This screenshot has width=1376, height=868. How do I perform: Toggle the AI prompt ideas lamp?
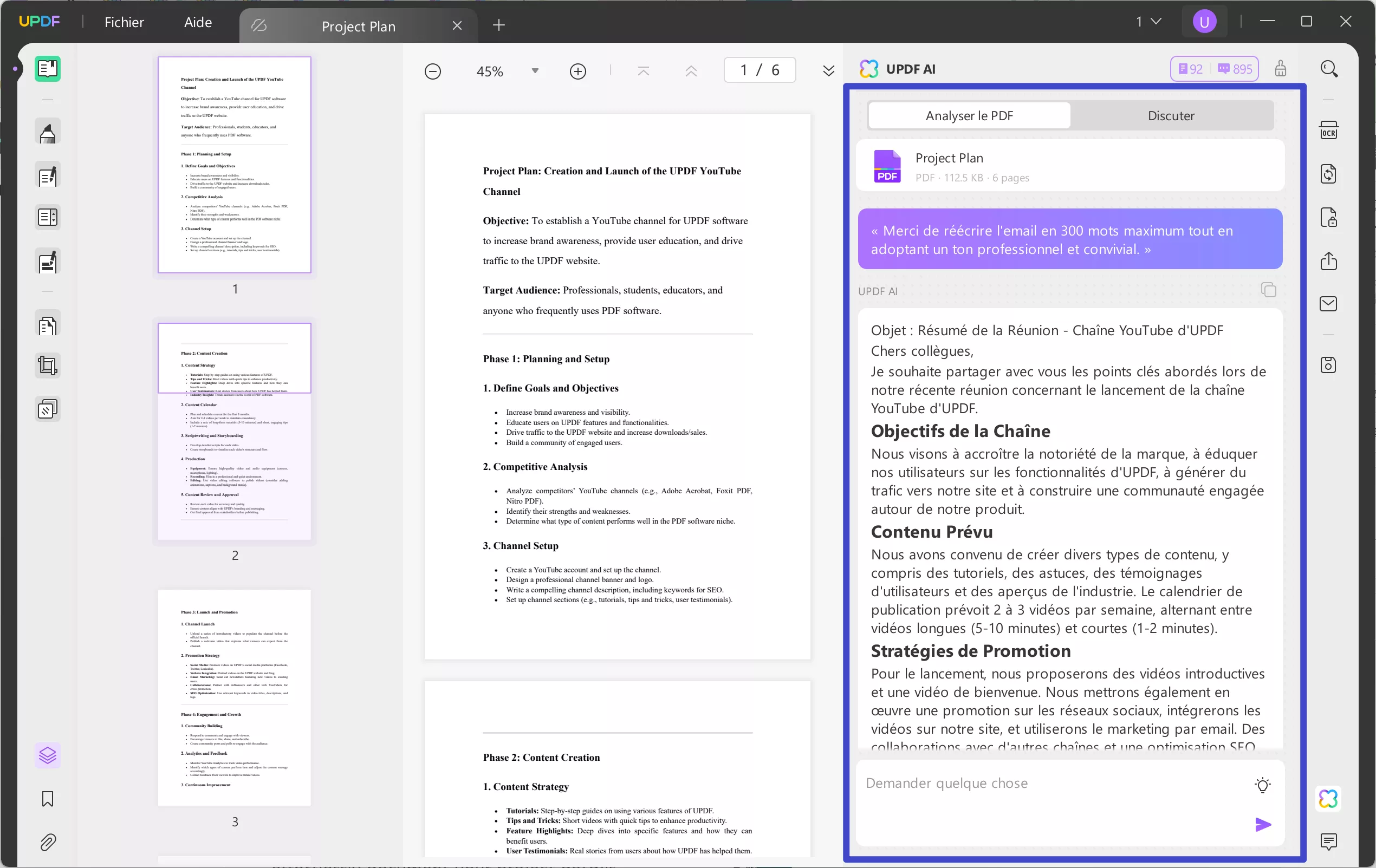click(x=1263, y=785)
